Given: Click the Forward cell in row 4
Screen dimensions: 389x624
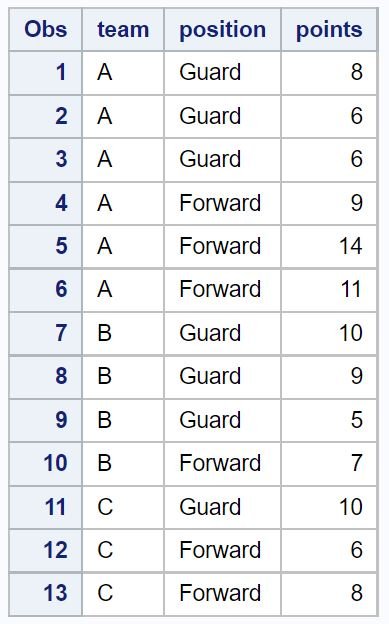Looking at the screenshot, I should coord(222,203).
